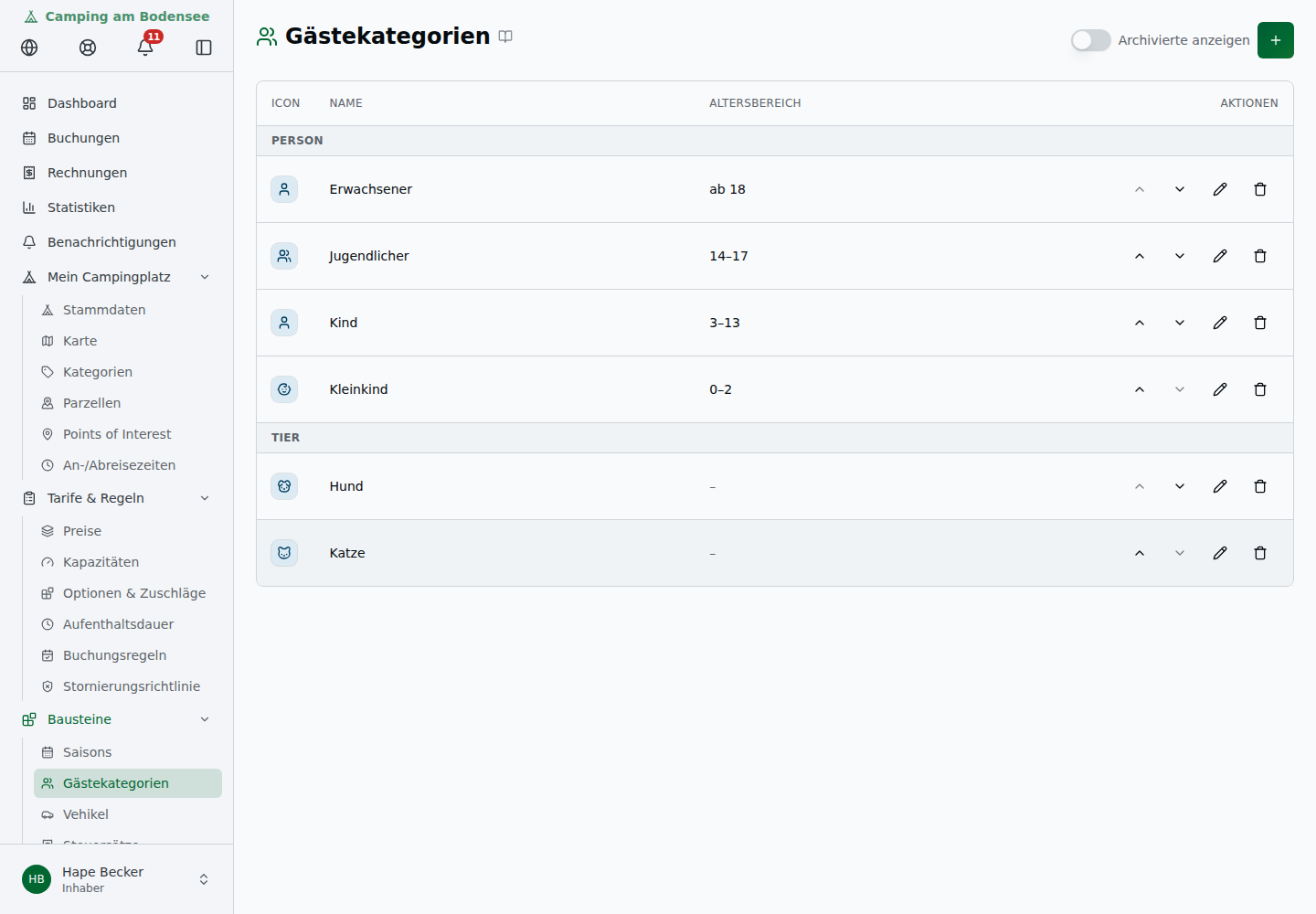
Task: Open Statistiken page
Action: [116, 207]
